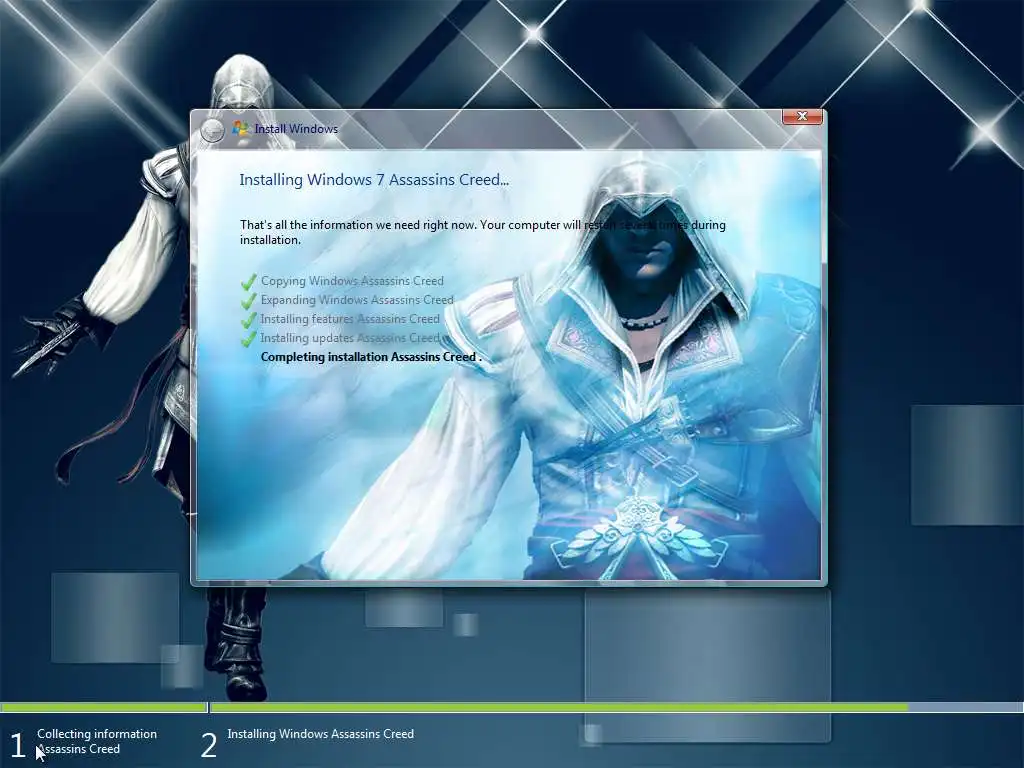Click 'Collecting information Assassins Creed' stage label
The width and height of the screenshot is (1024, 768).
pyautogui.click(x=97, y=741)
